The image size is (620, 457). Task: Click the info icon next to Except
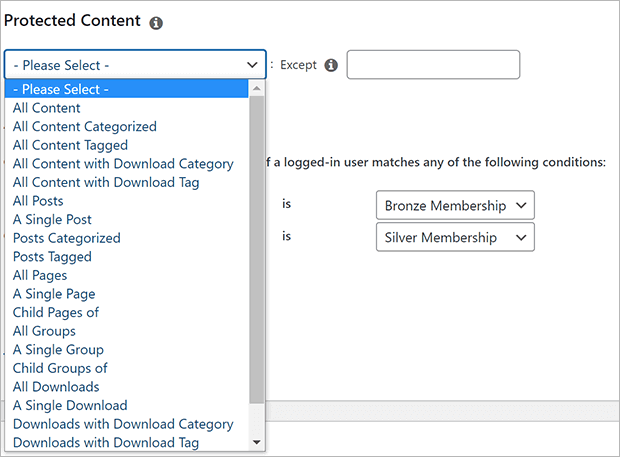pyautogui.click(x=331, y=65)
